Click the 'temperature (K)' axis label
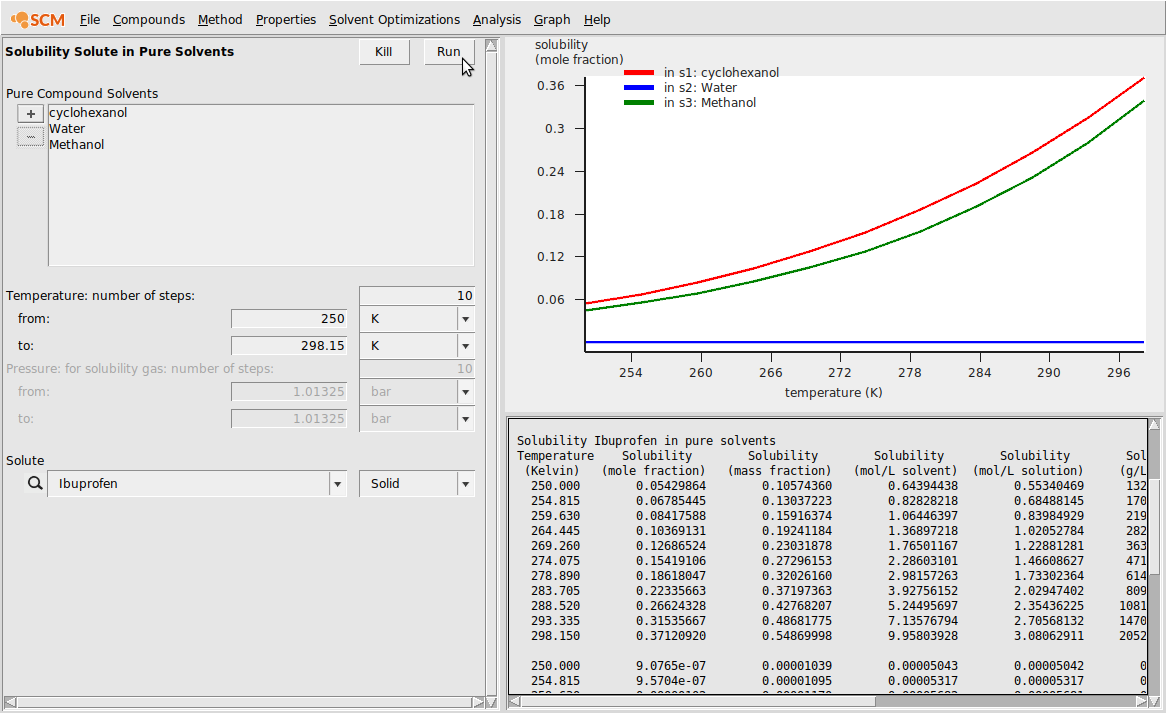1166x713 pixels. click(x=834, y=392)
